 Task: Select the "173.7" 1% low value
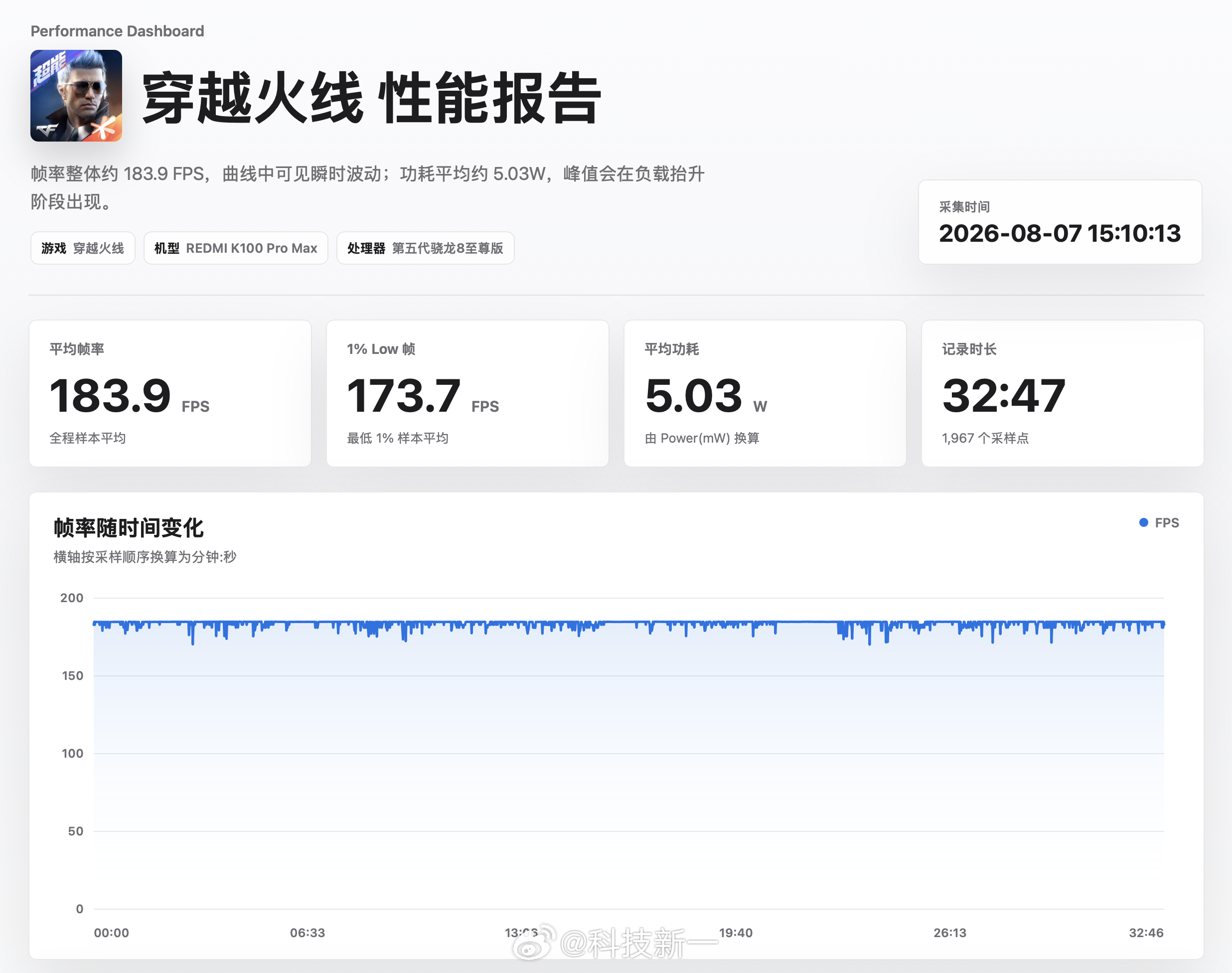(404, 395)
